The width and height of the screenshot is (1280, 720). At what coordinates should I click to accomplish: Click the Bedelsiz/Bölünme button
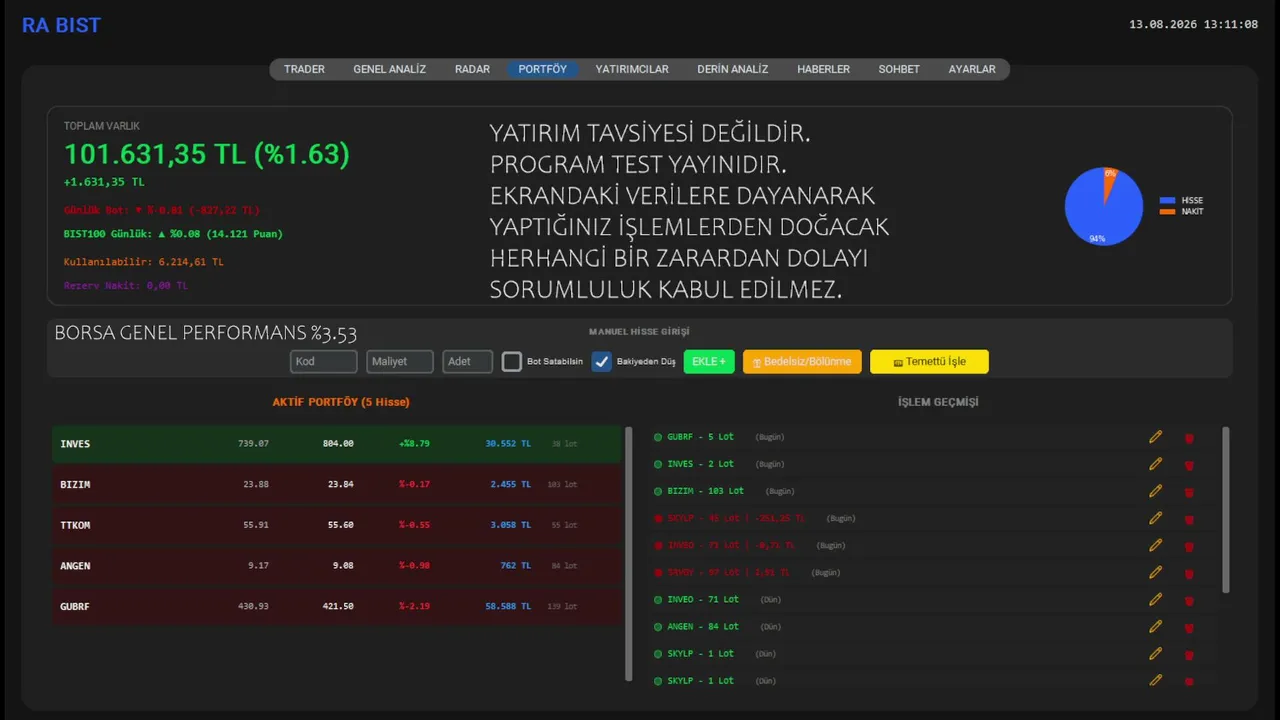(802, 361)
